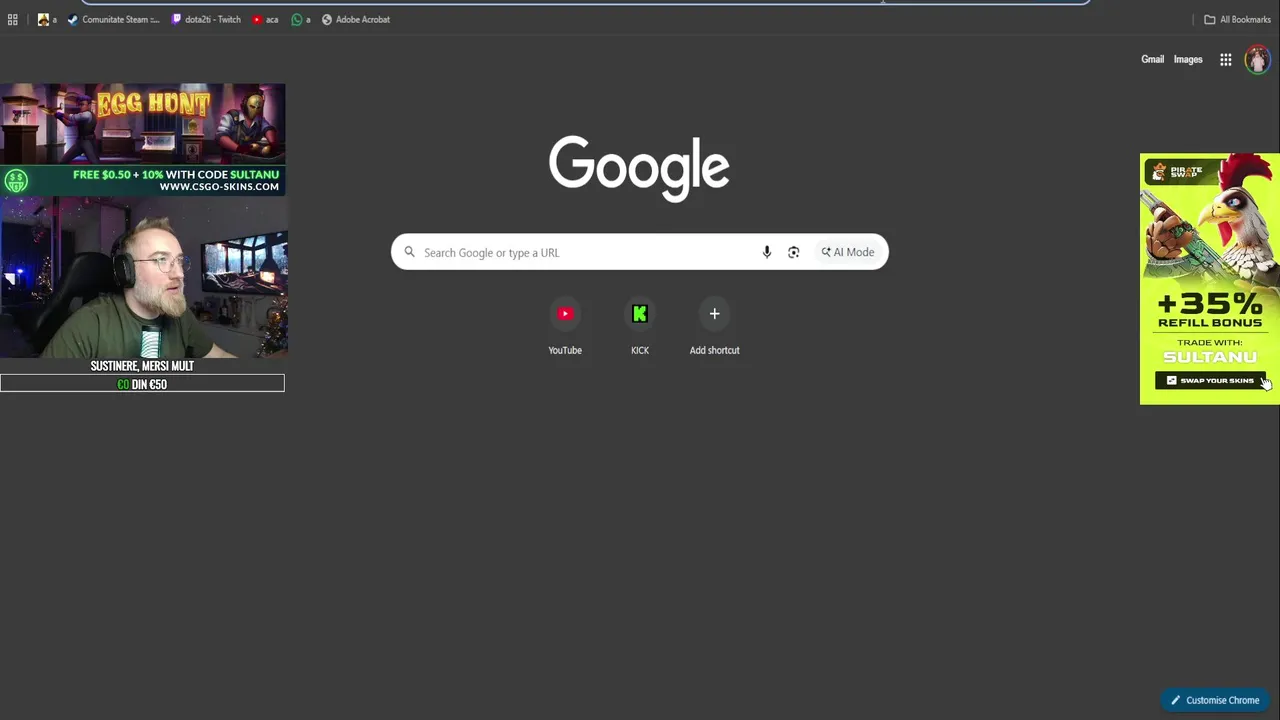Open the All Bookmarks folder
Viewport: 1280px width, 720px height.
[1237, 19]
